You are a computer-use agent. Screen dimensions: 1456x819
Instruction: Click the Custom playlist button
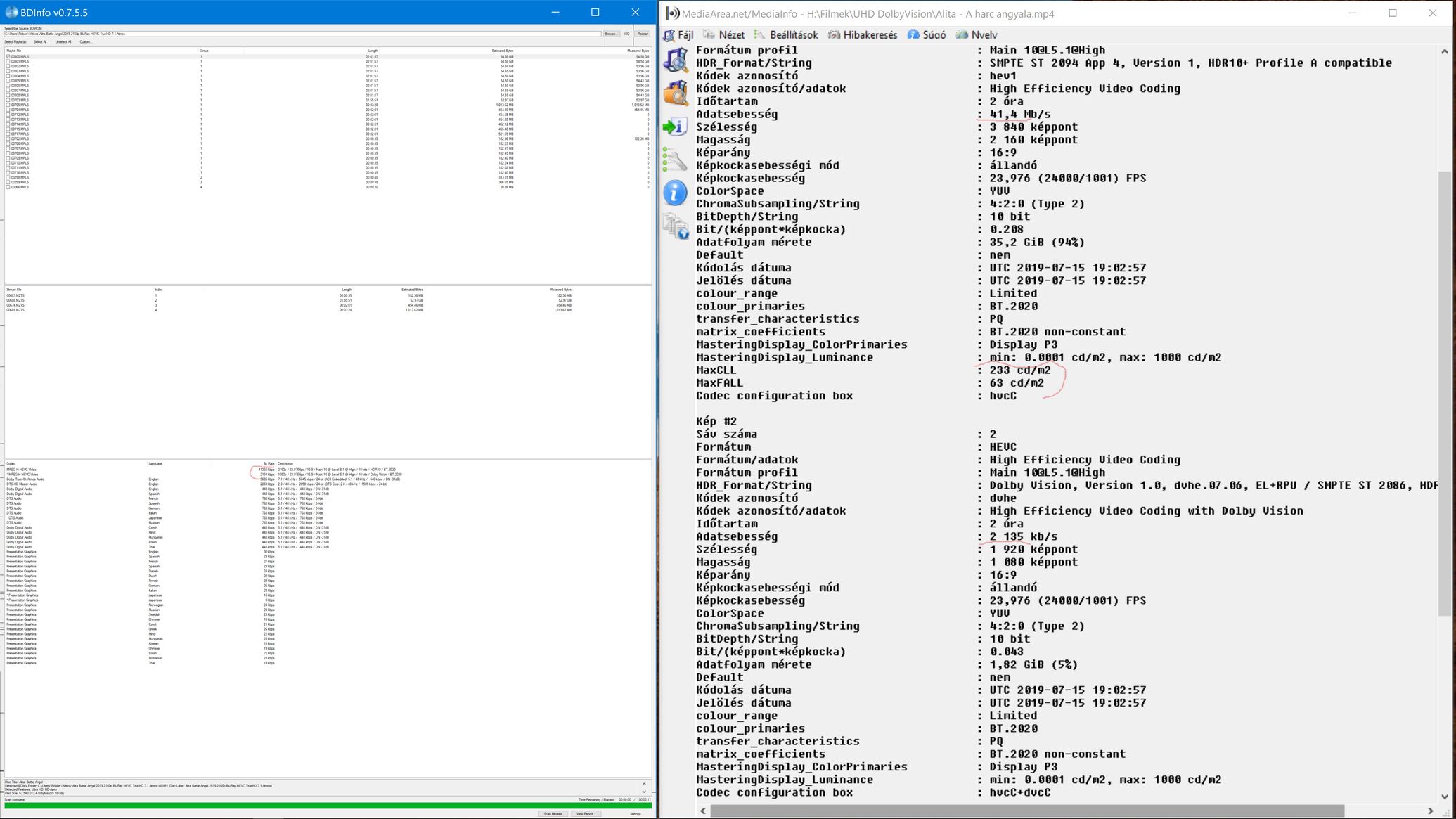pos(86,41)
